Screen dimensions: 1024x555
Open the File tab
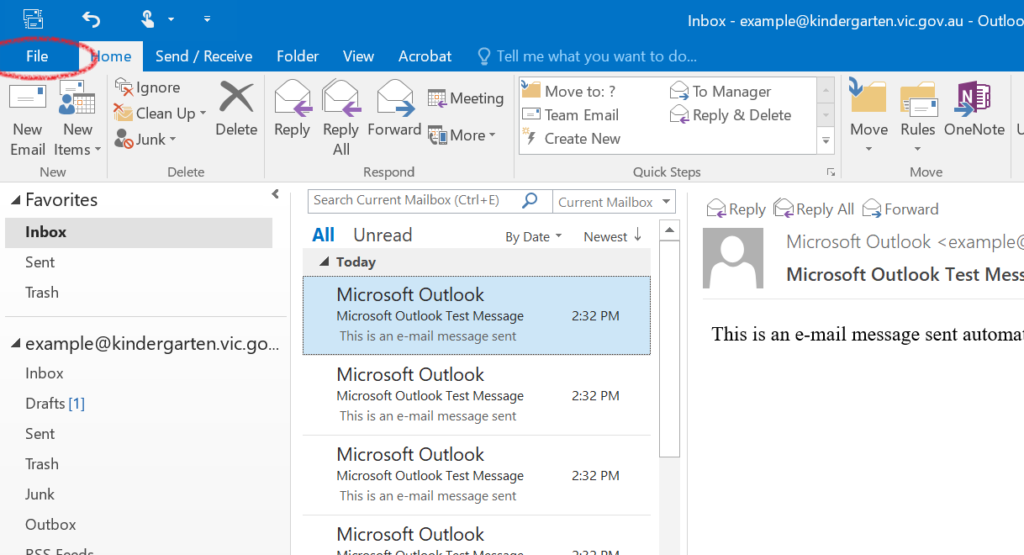pyautogui.click(x=37, y=56)
